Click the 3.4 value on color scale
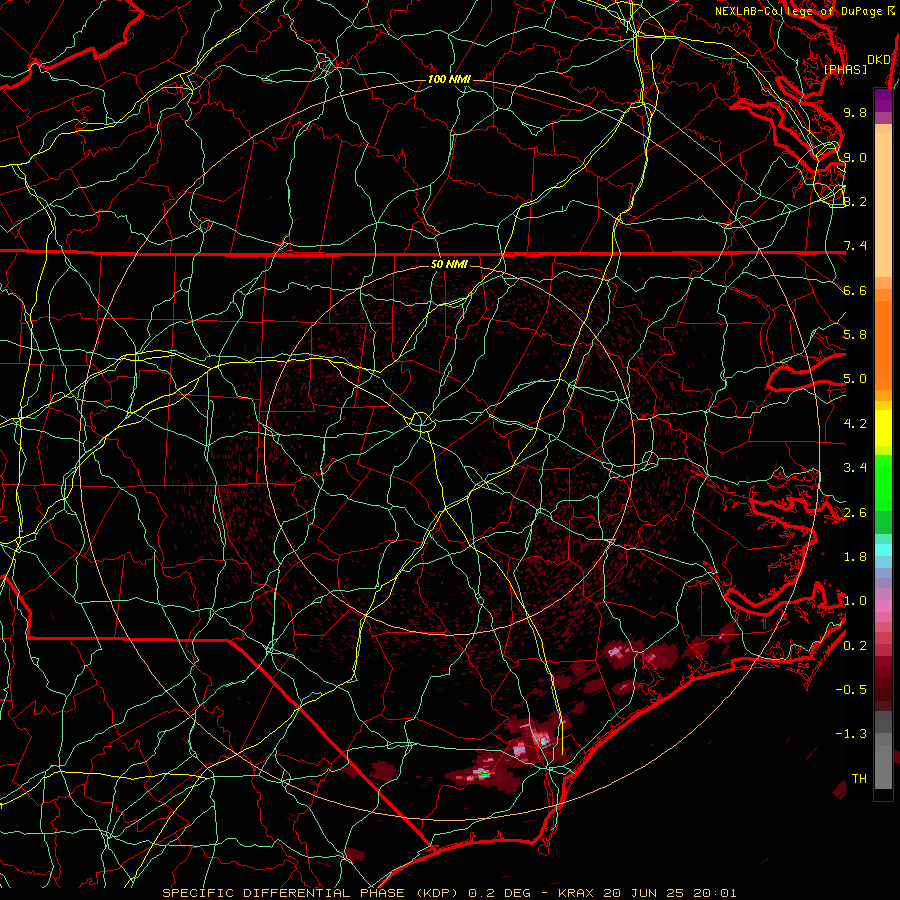Image resolution: width=900 pixels, height=900 pixels. pos(855,468)
